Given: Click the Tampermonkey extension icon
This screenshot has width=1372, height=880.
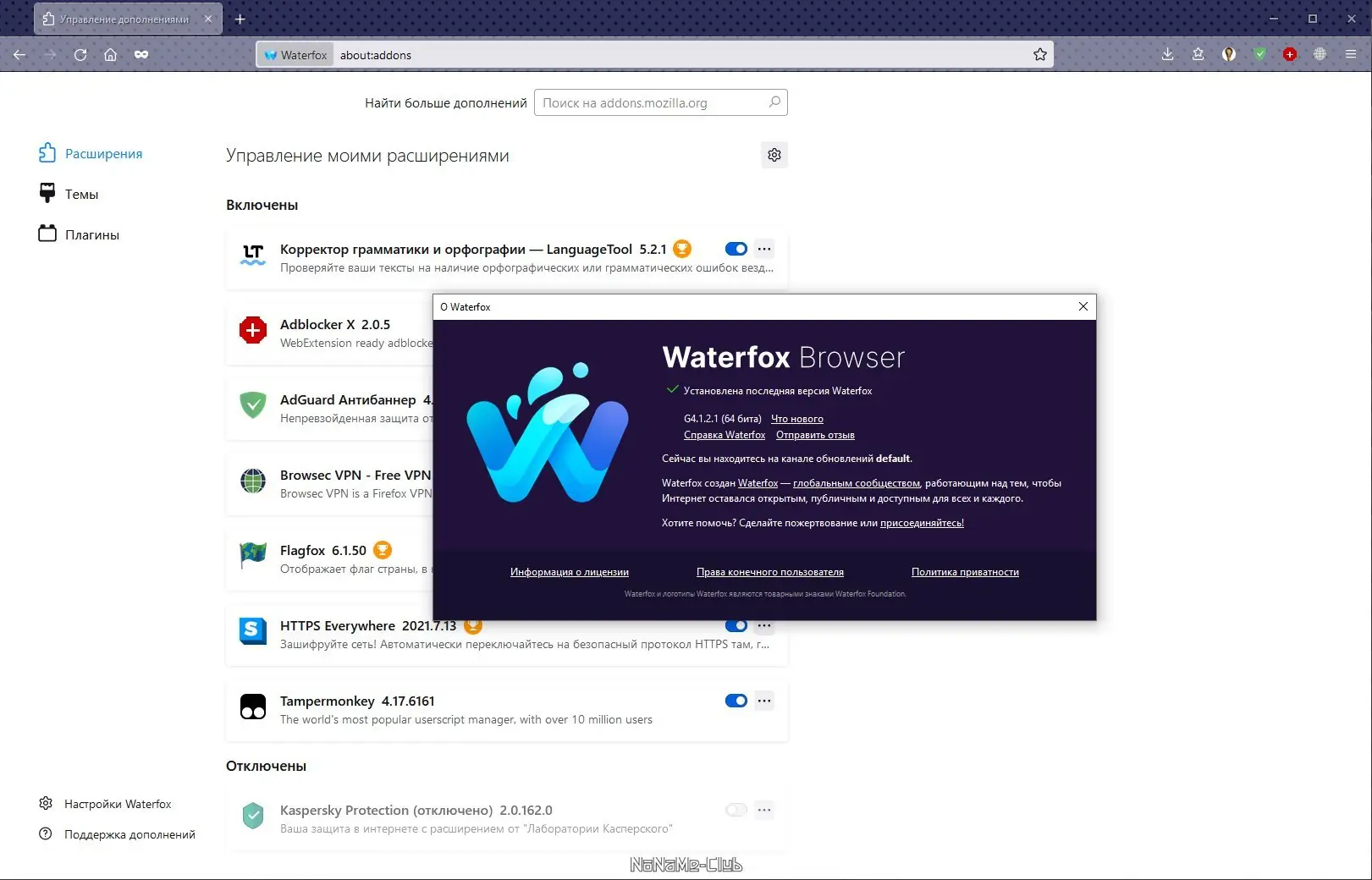Looking at the screenshot, I should pos(253,707).
